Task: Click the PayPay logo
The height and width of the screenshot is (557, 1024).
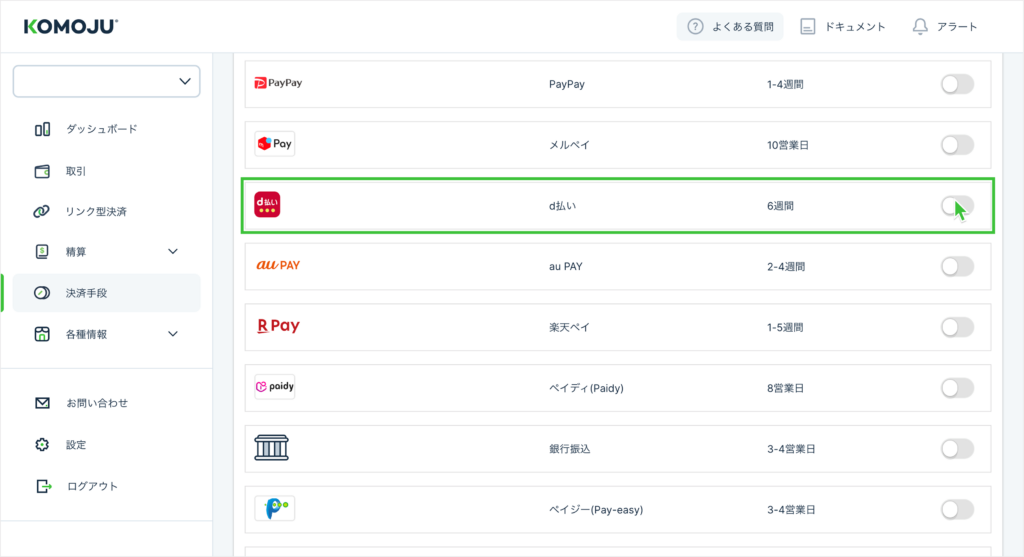Action: pos(278,83)
